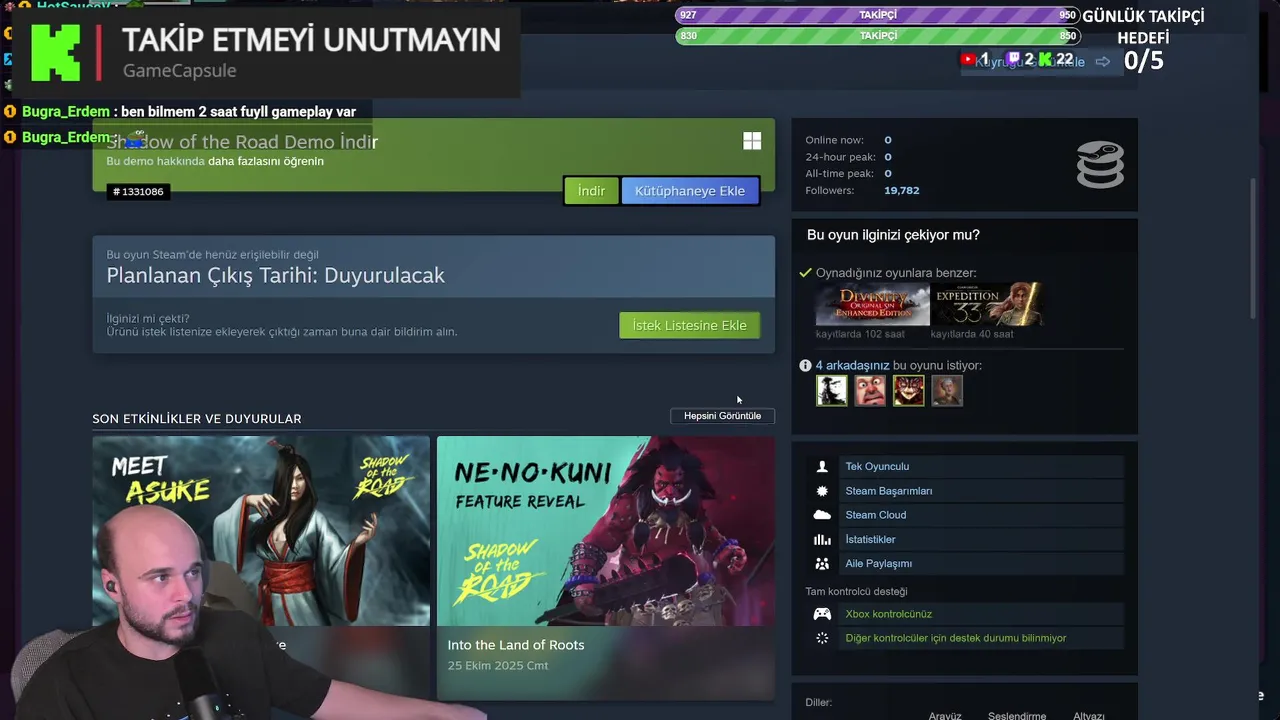The image size is (1280, 720).
Task: Open Divinity Original Sin Enhanced Edition thumbnail
Action: pos(872,305)
